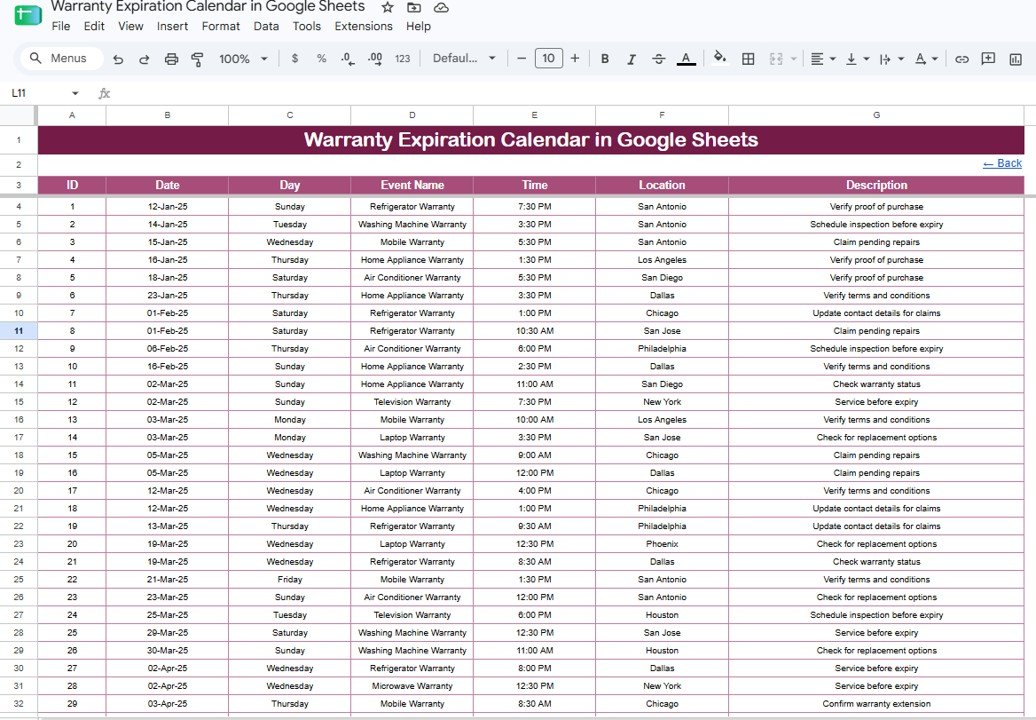
Task: Click the Google Sheets home logo
Action: 28,15
